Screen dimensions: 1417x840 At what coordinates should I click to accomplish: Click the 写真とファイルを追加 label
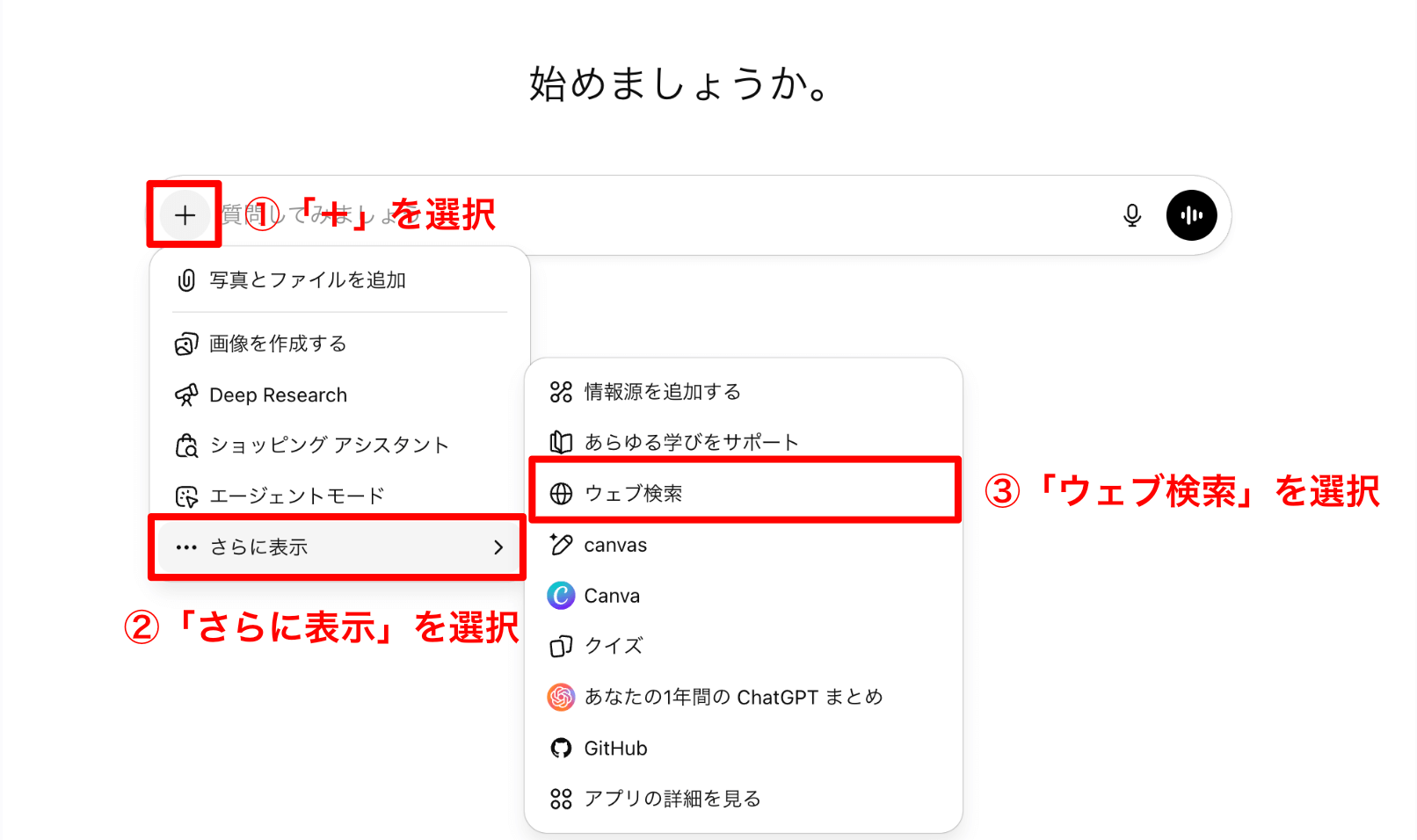point(308,280)
